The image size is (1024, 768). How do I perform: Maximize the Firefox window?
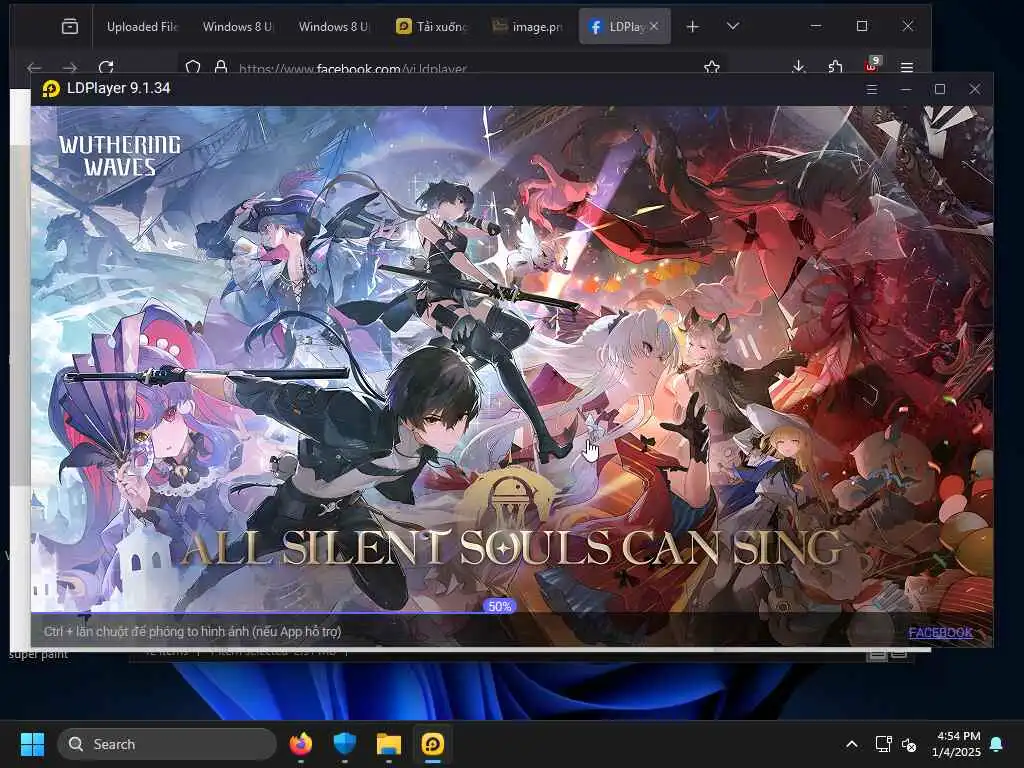[x=862, y=26]
